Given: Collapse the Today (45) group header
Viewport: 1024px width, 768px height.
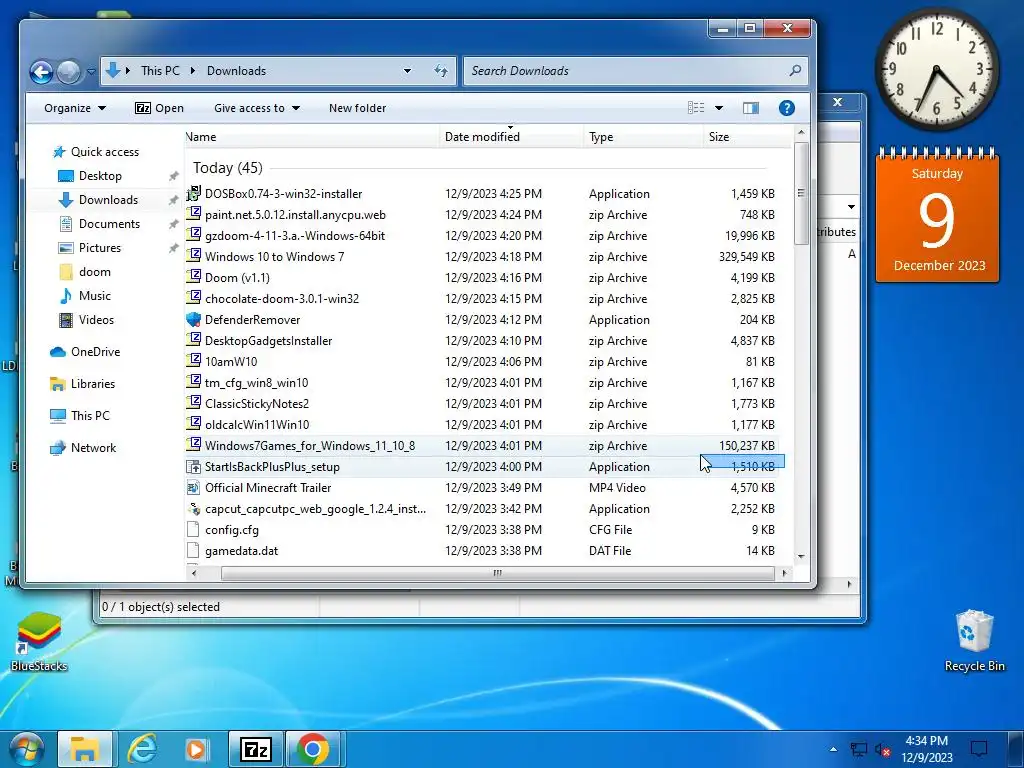Looking at the screenshot, I should [227, 168].
